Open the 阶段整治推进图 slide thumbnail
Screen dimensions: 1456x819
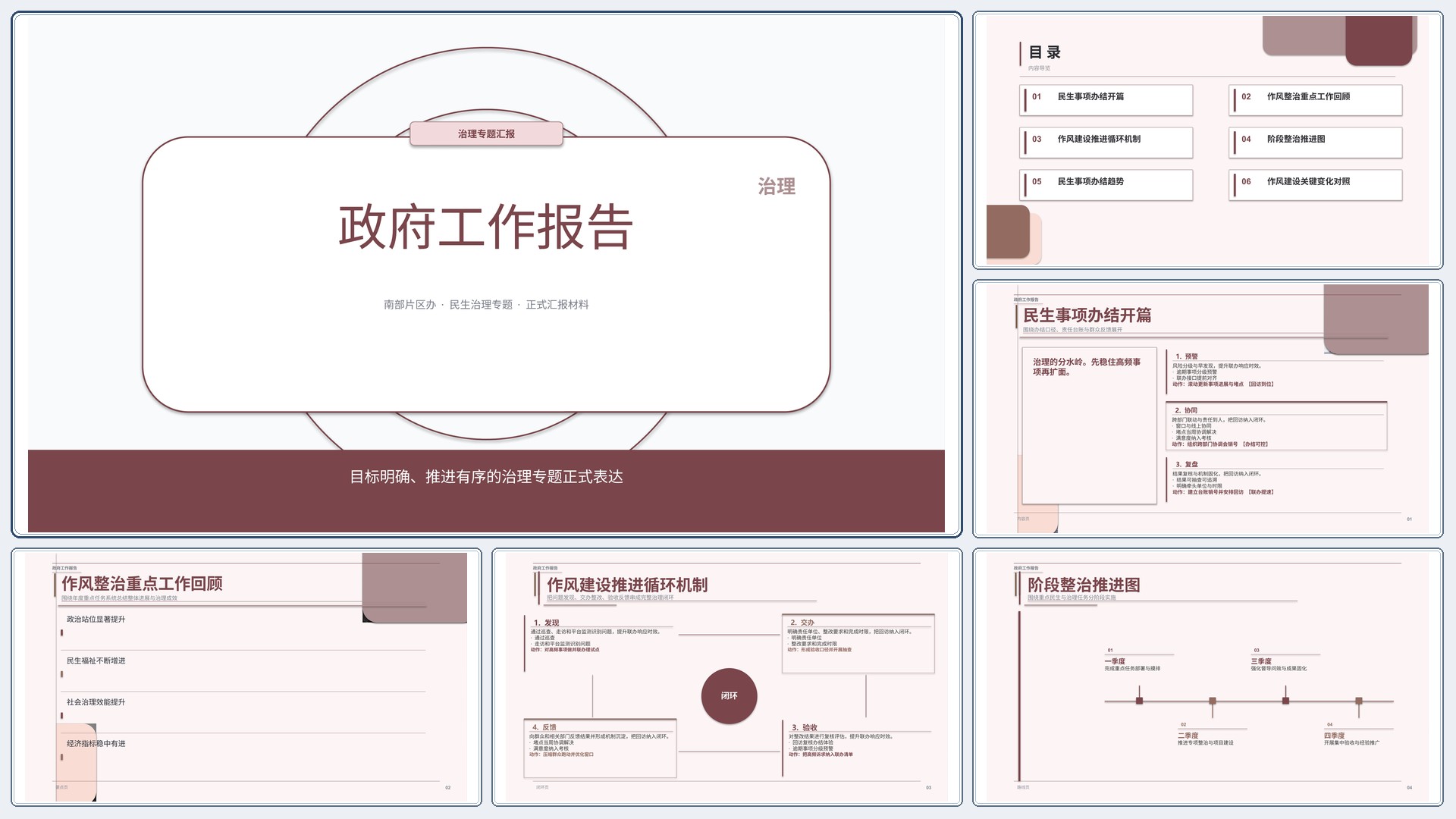[1207, 677]
